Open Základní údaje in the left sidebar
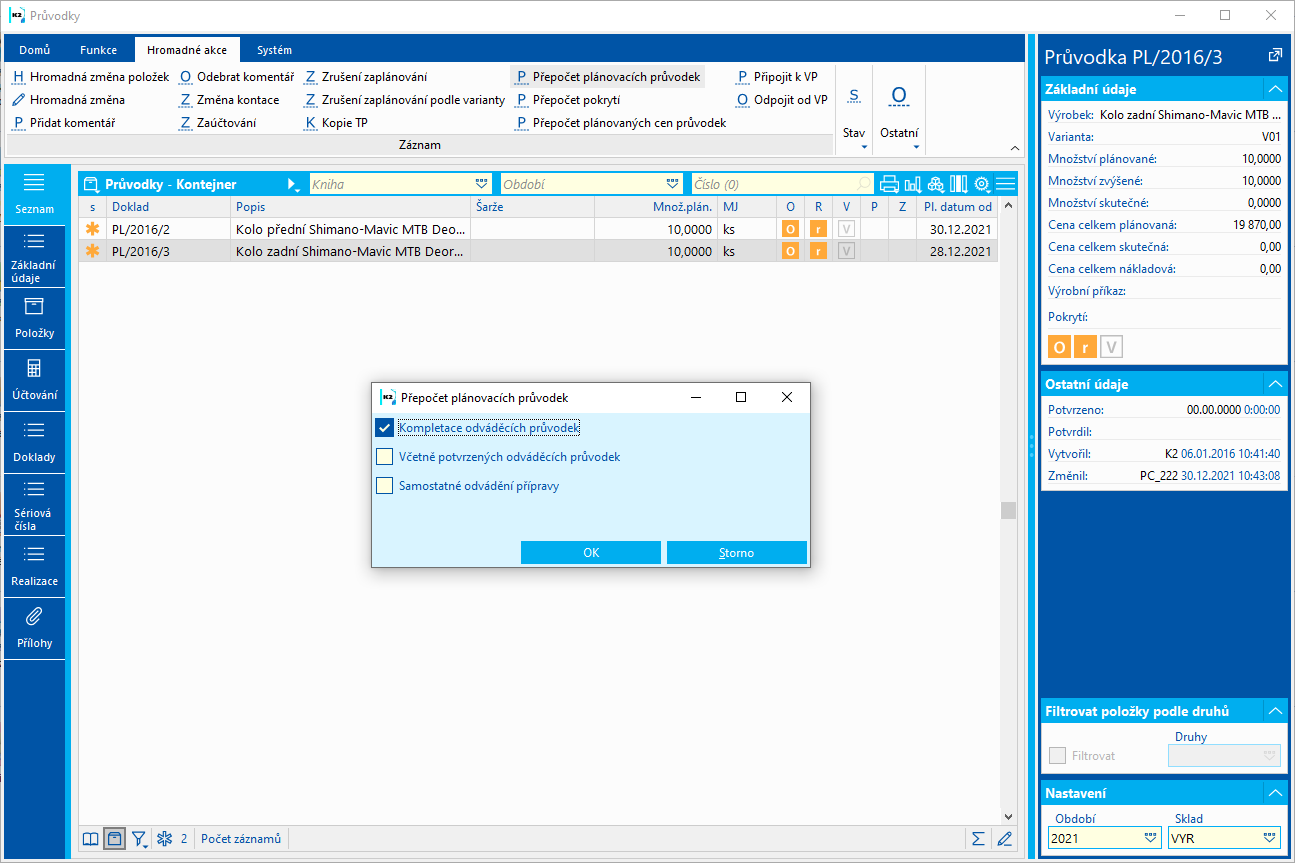Screen dimensions: 1295x863 click(35, 257)
